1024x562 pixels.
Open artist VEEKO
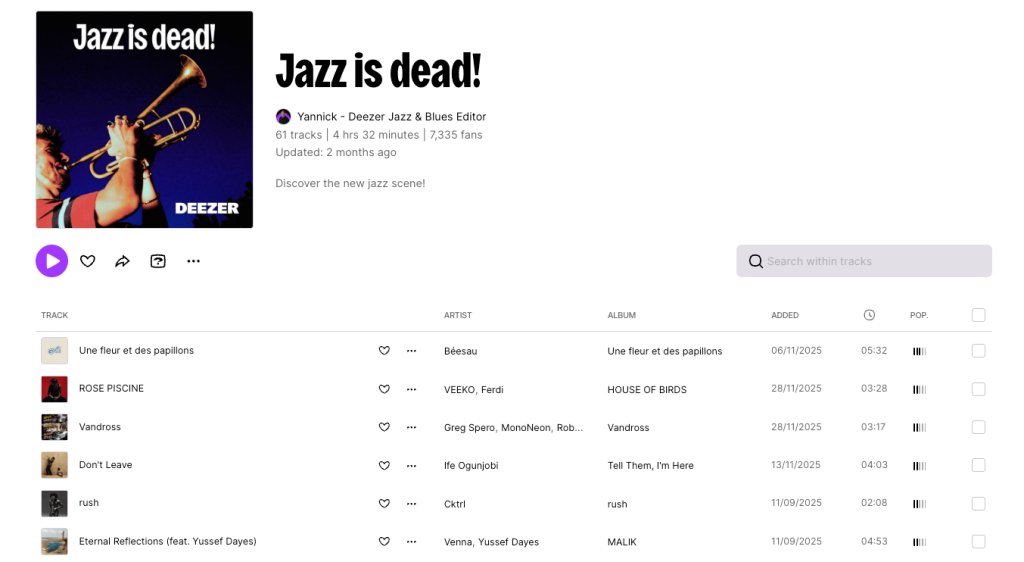coord(460,390)
